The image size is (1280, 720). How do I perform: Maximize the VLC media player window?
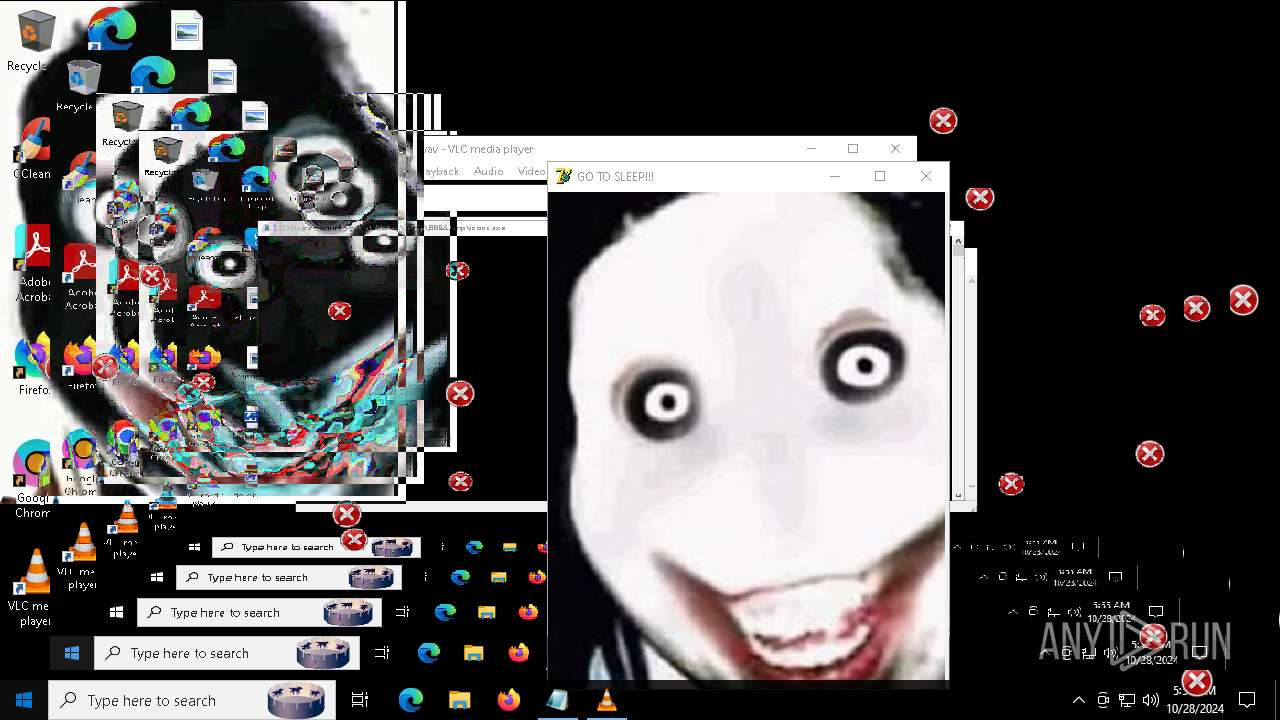coord(853,149)
